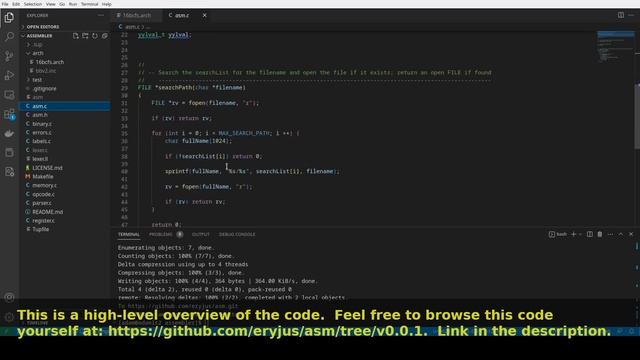
Task: Open the Help menu
Action: pyautogui.click(x=107, y=4)
